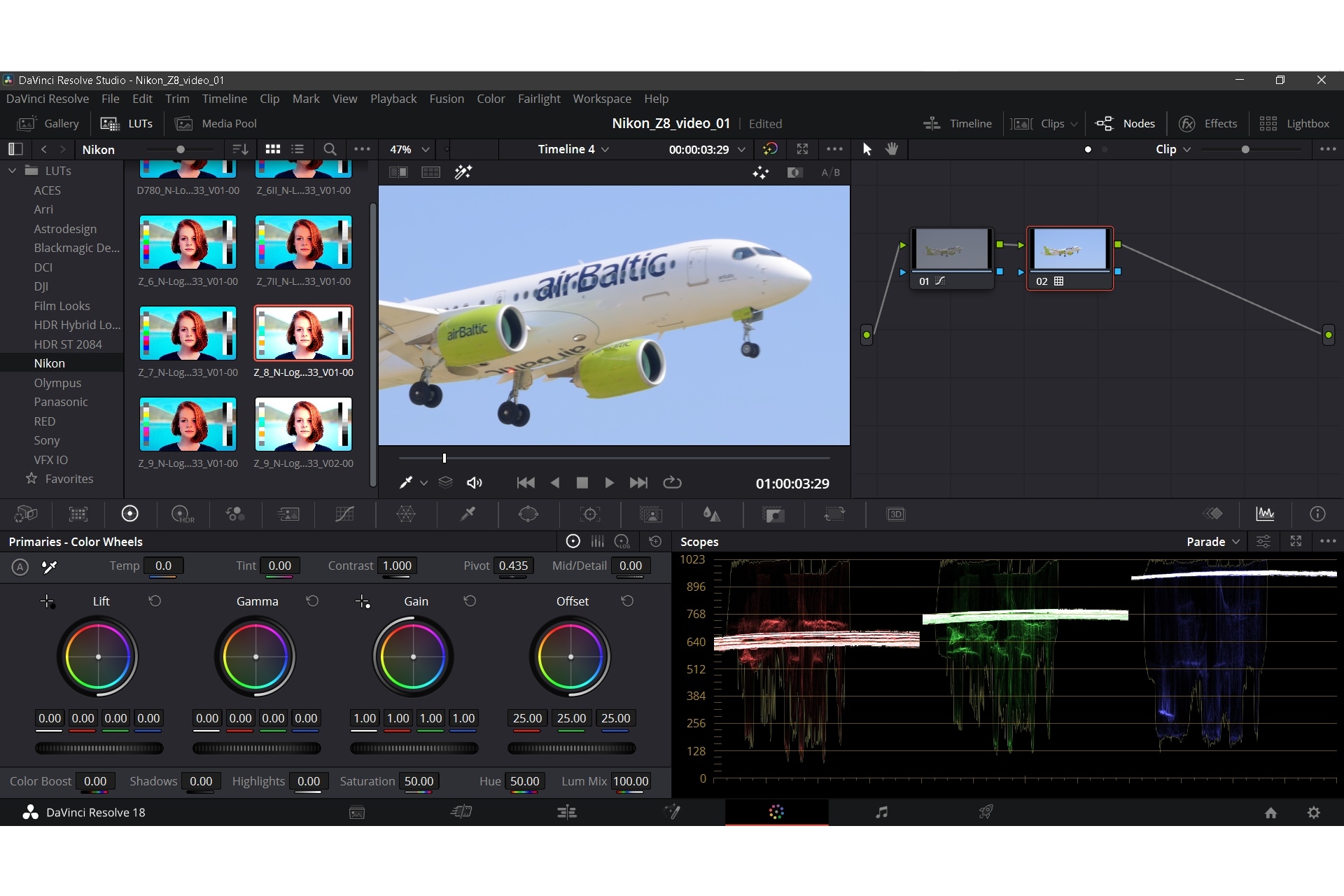
Task: Play the clip forward
Action: pos(609,483)
